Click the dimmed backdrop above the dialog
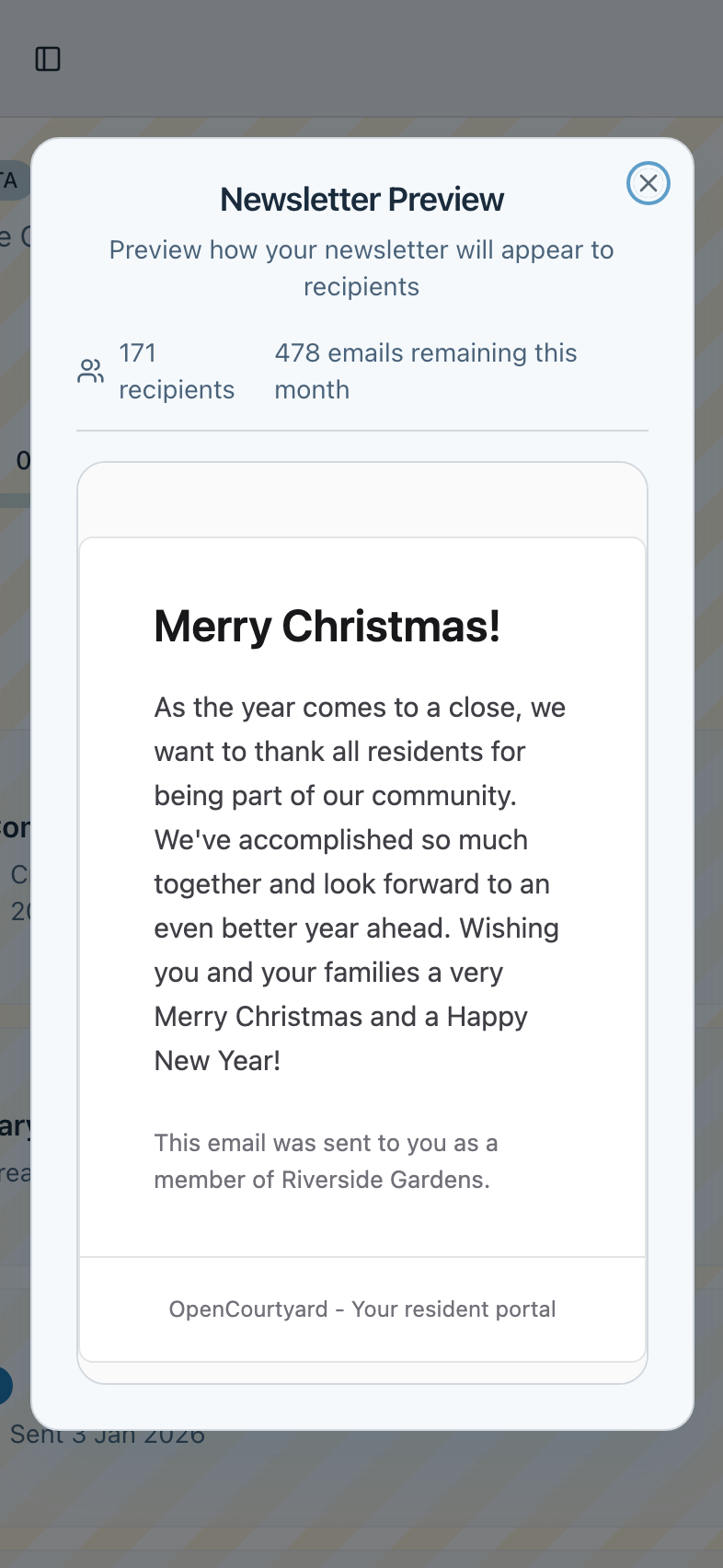The width and height of the screenshot is (723, 1568). (368, 83)
